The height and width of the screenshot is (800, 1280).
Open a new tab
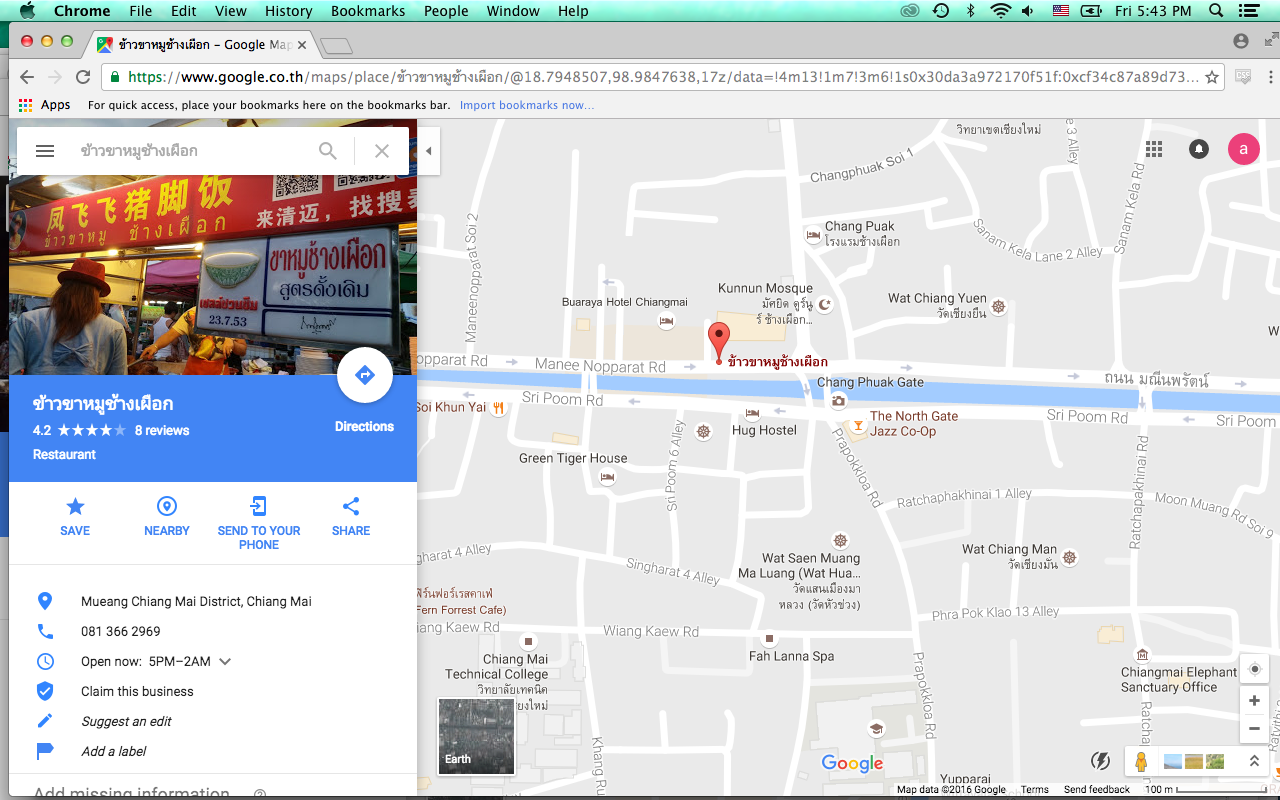(338, 45)
